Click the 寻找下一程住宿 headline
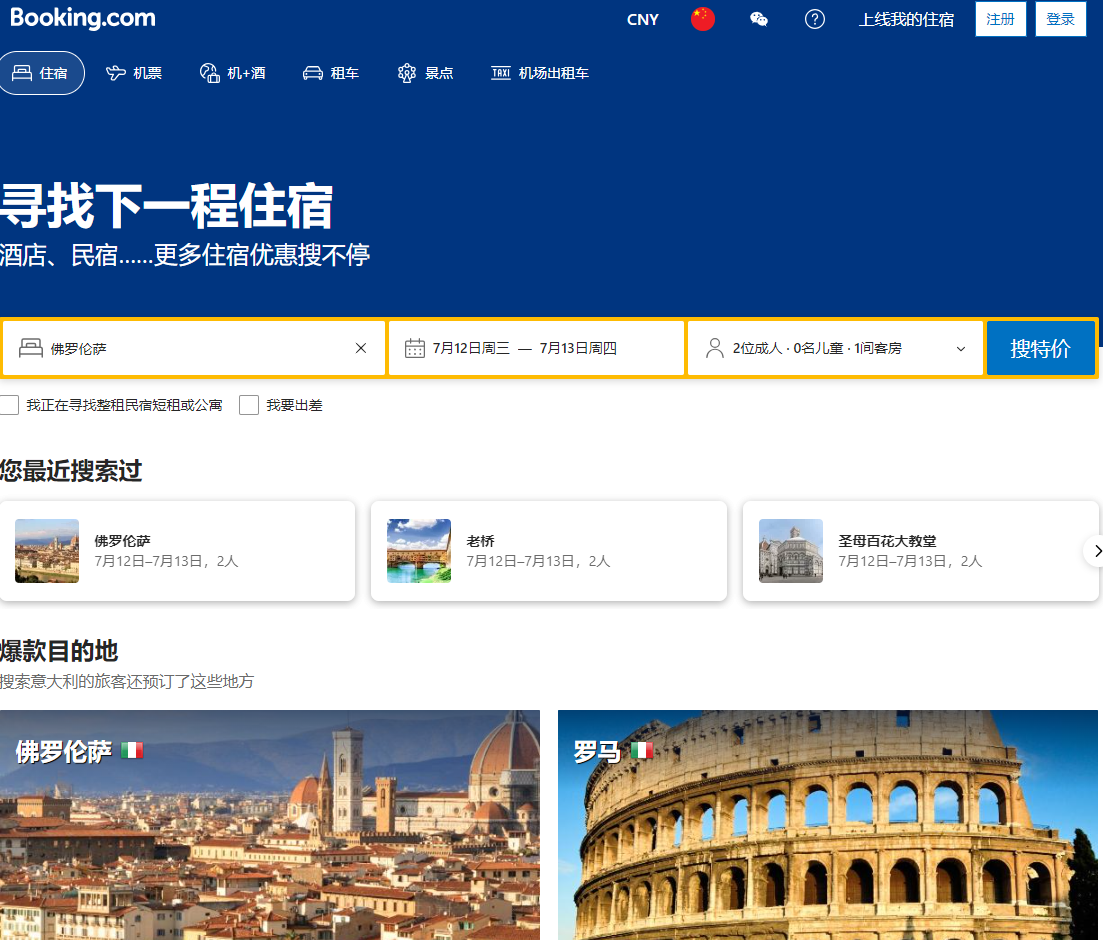Screen dimensions: 1103x940 167,206
